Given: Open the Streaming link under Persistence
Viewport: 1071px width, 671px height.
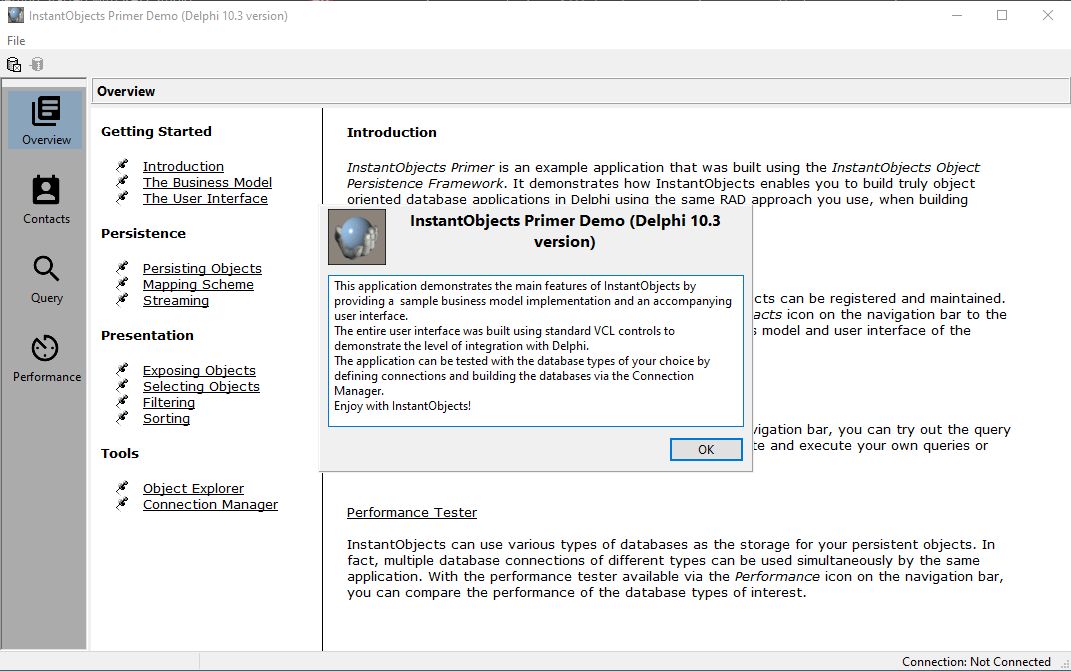Looking at the screenshot, I should [176, 300].
